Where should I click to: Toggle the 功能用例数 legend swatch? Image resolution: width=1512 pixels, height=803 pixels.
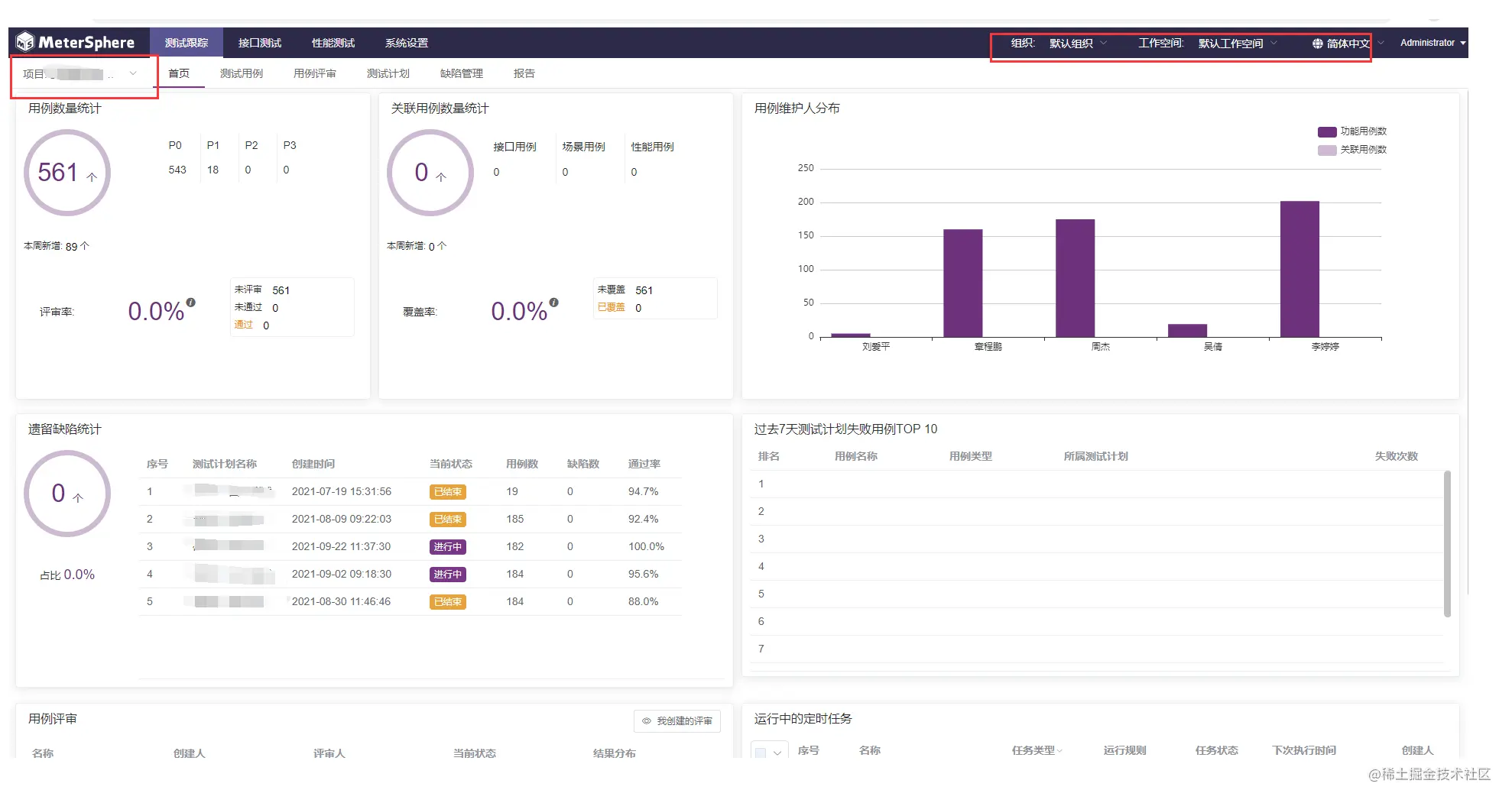tap(1327, 131)
